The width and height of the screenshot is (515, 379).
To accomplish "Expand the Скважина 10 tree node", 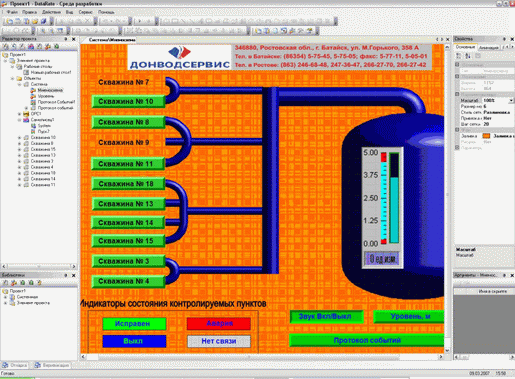I will 19,137.
